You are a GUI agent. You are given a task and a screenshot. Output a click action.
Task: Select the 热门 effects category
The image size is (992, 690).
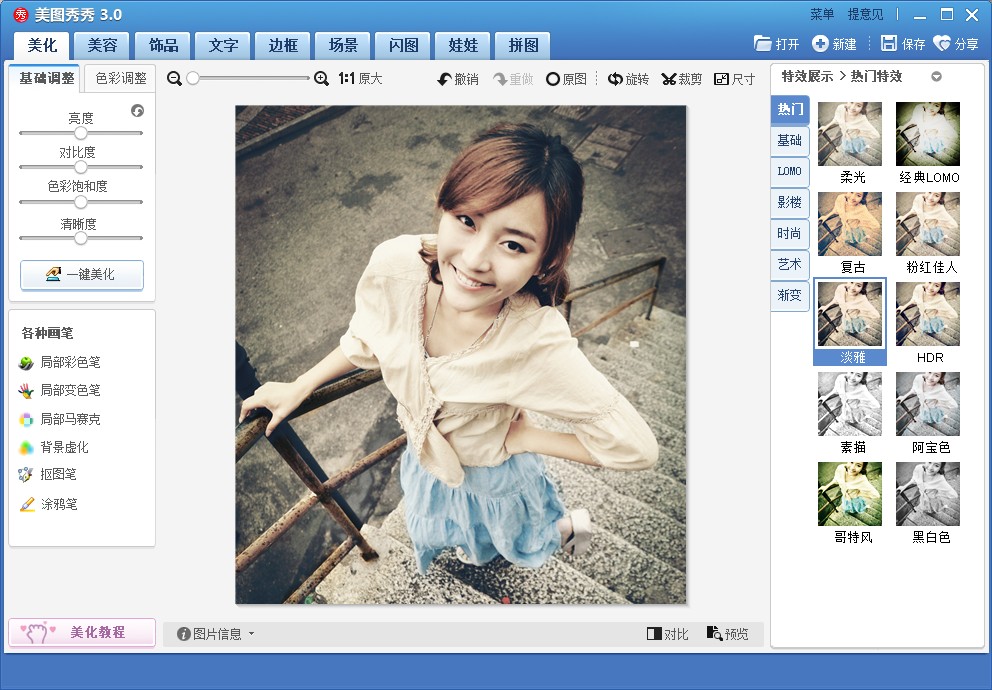click(x=790, y=109)
